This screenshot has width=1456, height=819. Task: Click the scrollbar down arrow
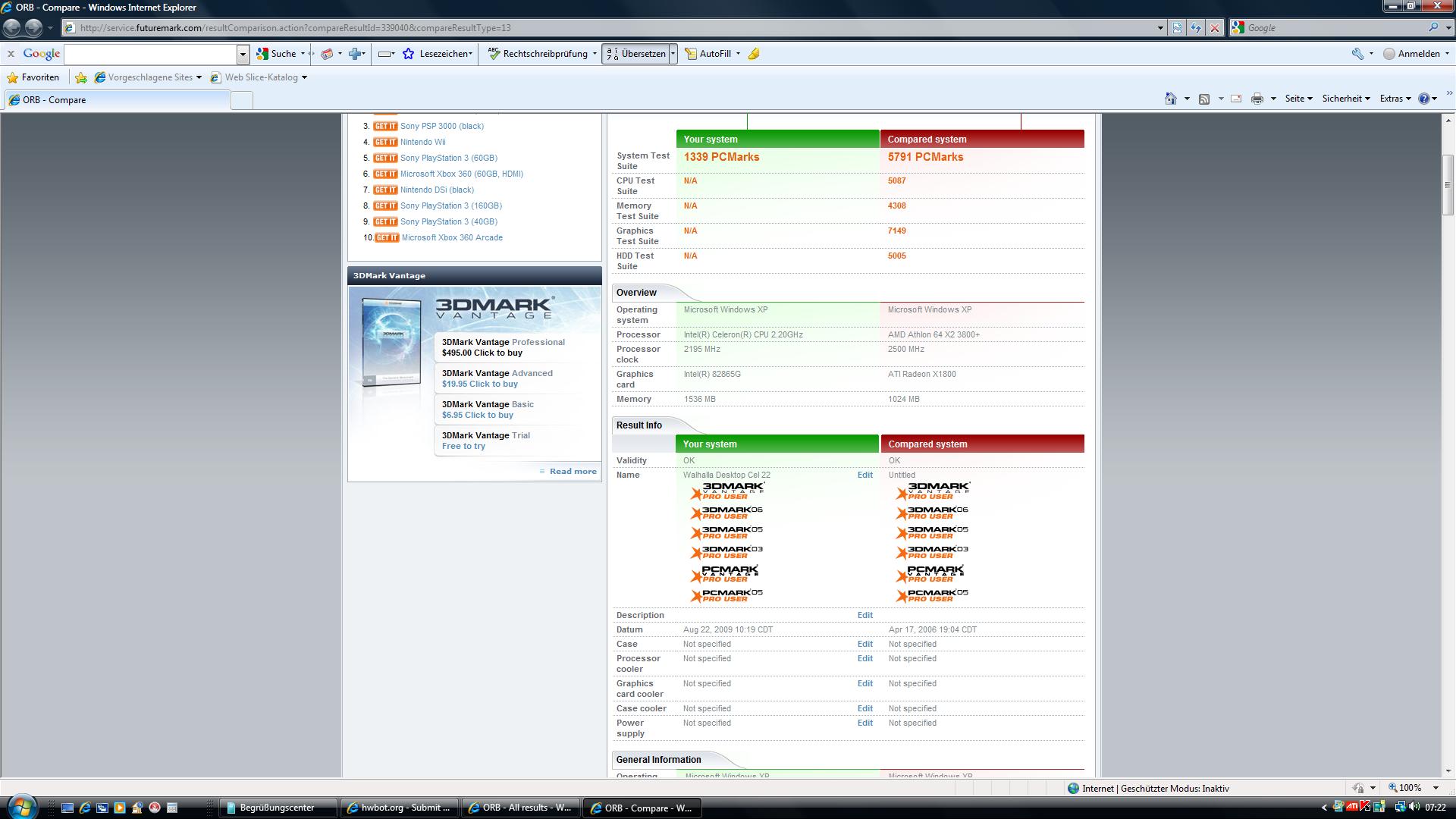[1448, 770]
